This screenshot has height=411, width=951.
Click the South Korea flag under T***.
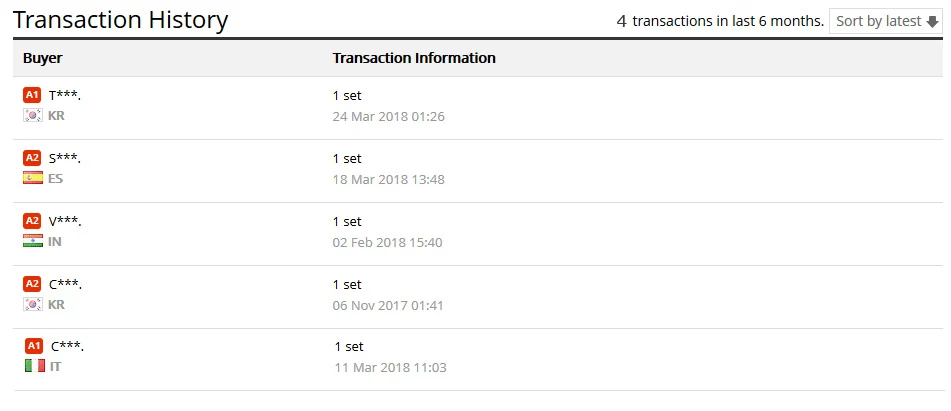32,115
